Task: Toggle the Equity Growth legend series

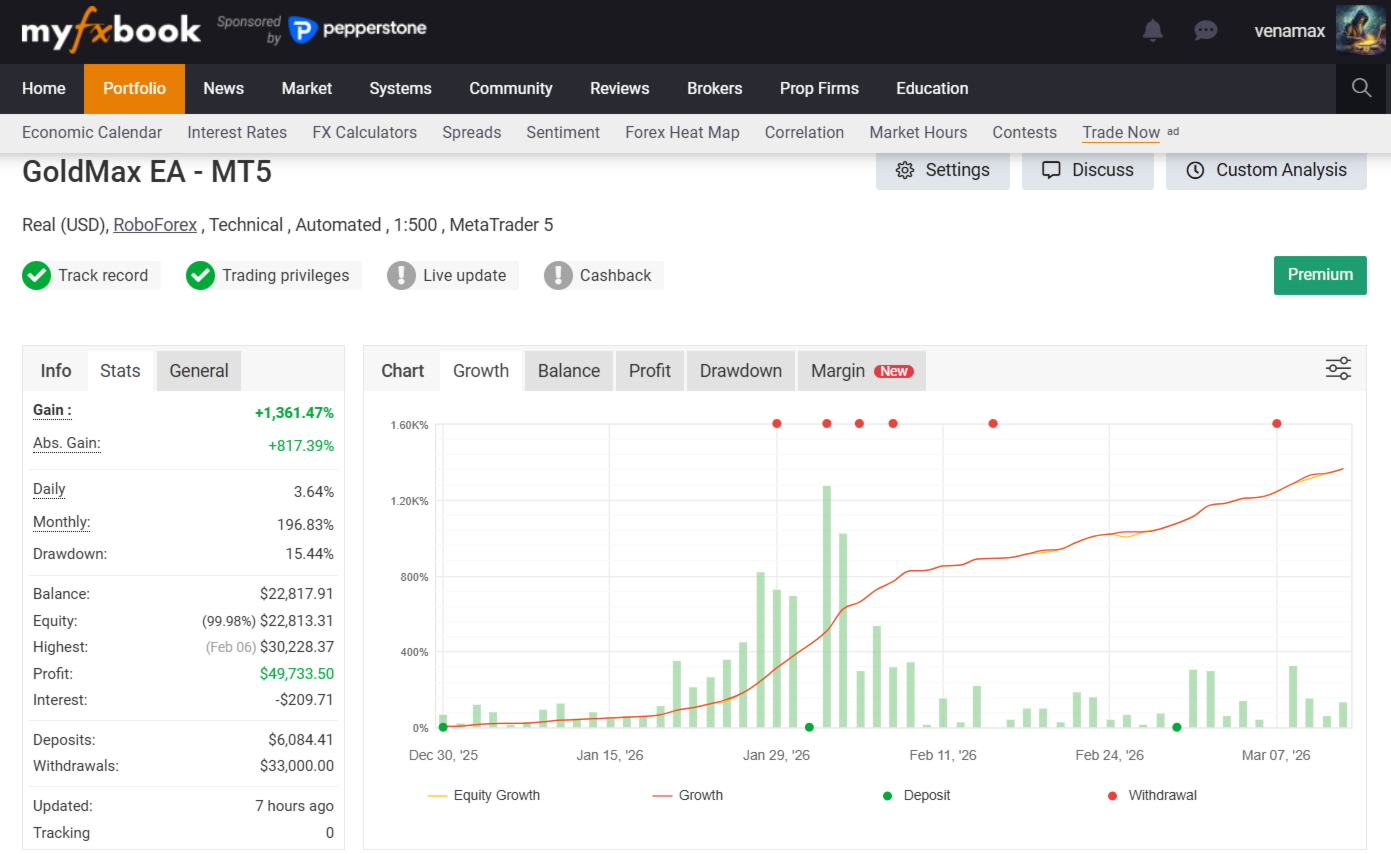Action: pyautogui.click(x=484, y=796)
